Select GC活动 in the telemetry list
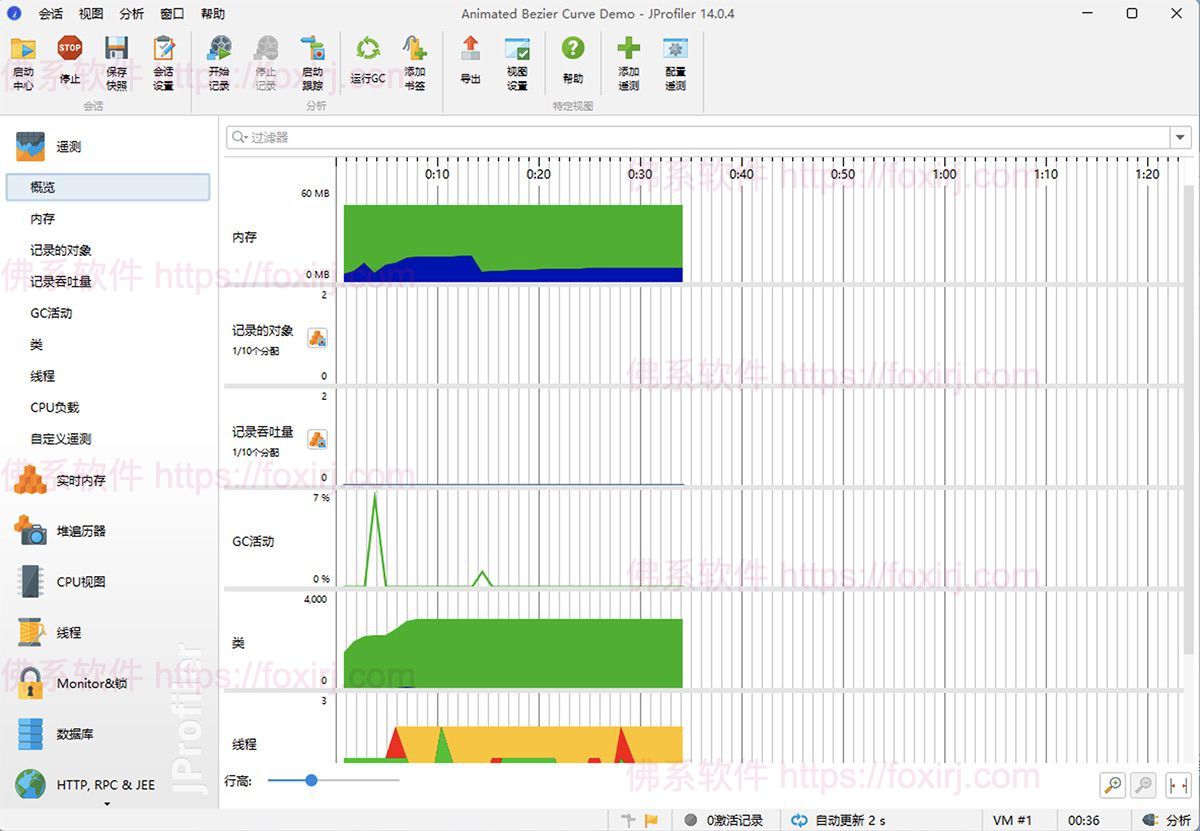1200x831 pixels. point(51,313)
